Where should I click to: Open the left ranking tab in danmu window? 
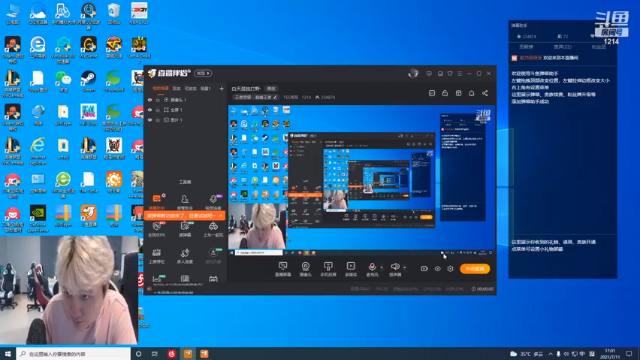[526, 47]
